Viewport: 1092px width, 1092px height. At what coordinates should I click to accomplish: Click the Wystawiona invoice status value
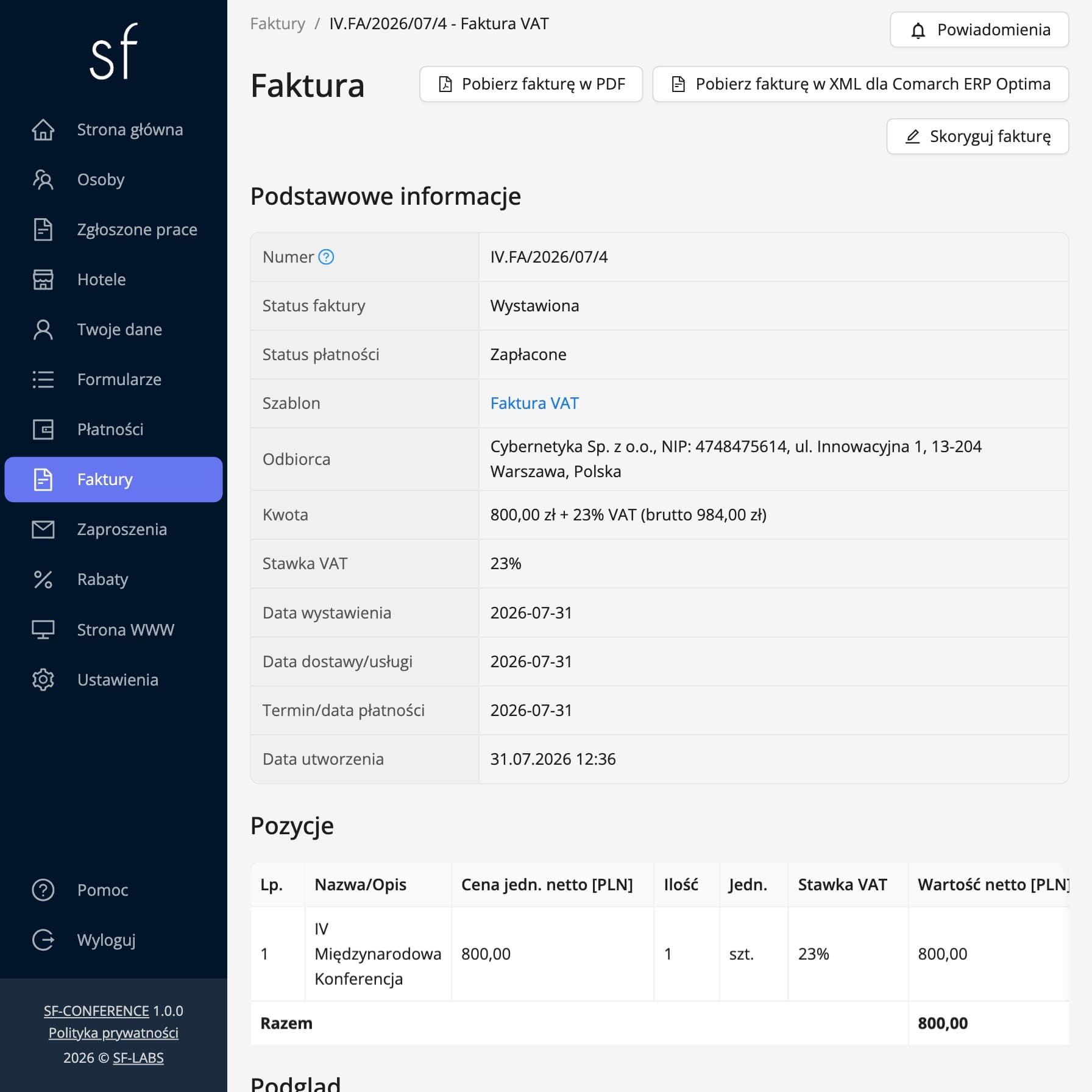(x=534, y=306)
